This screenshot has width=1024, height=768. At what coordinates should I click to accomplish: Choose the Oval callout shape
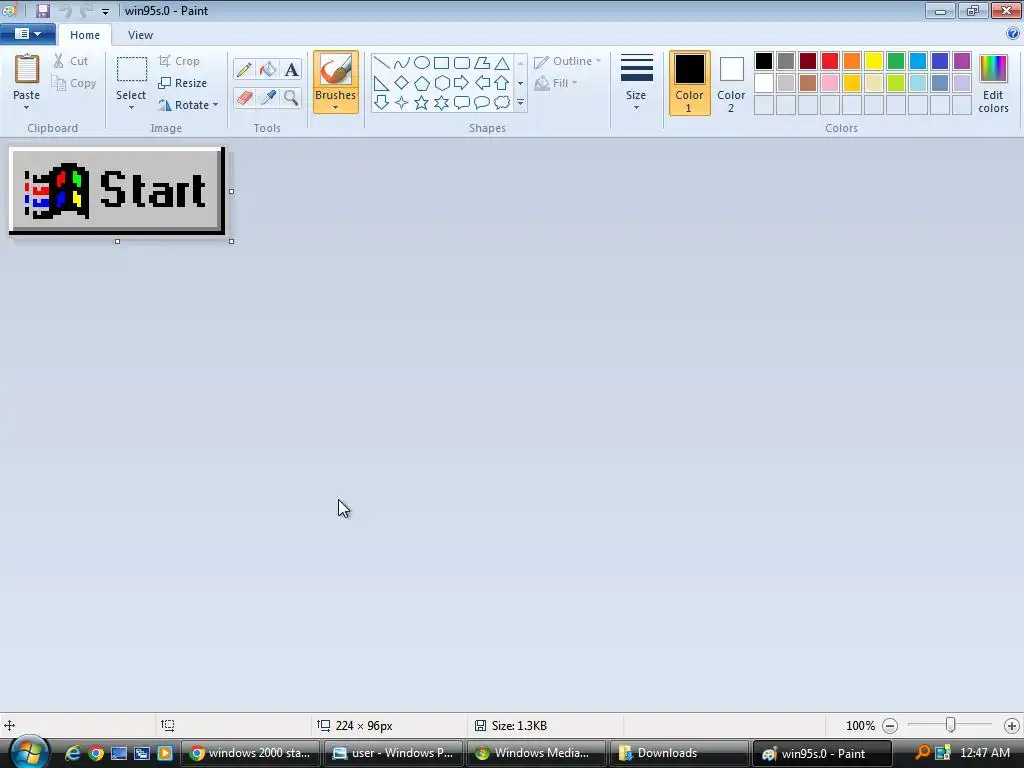tap(482, 103)
